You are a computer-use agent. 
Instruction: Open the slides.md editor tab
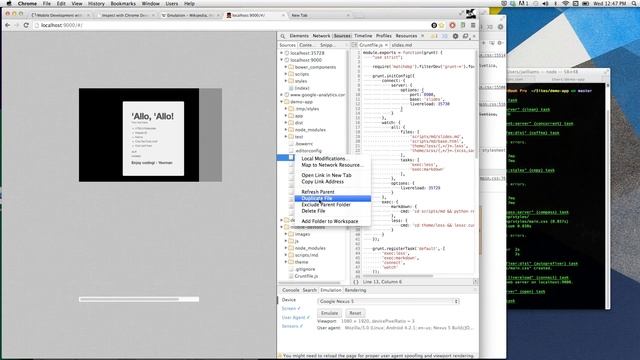[x=402, y=45]
